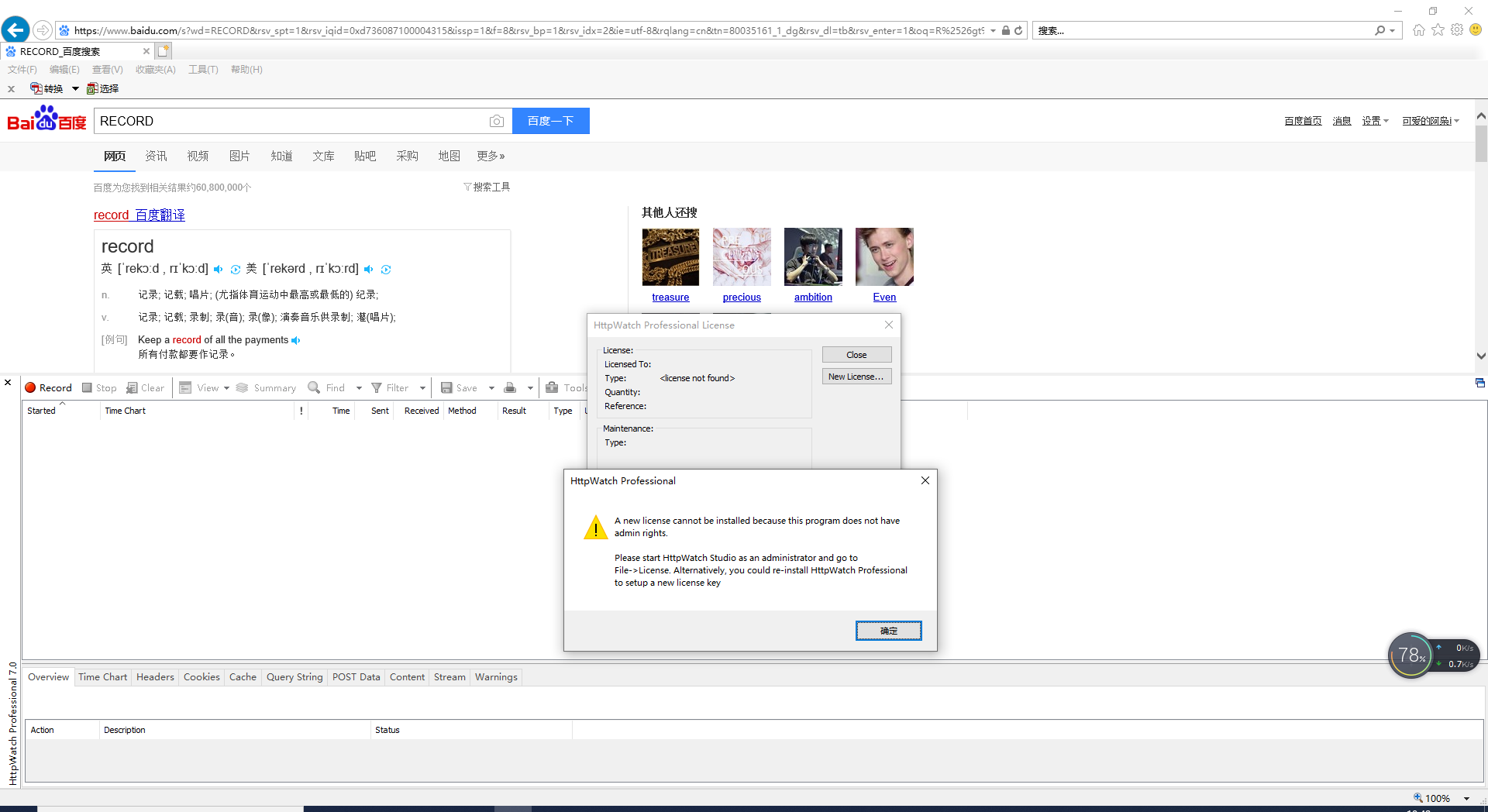Click the browser search box 搜索...

(1203, 30)
